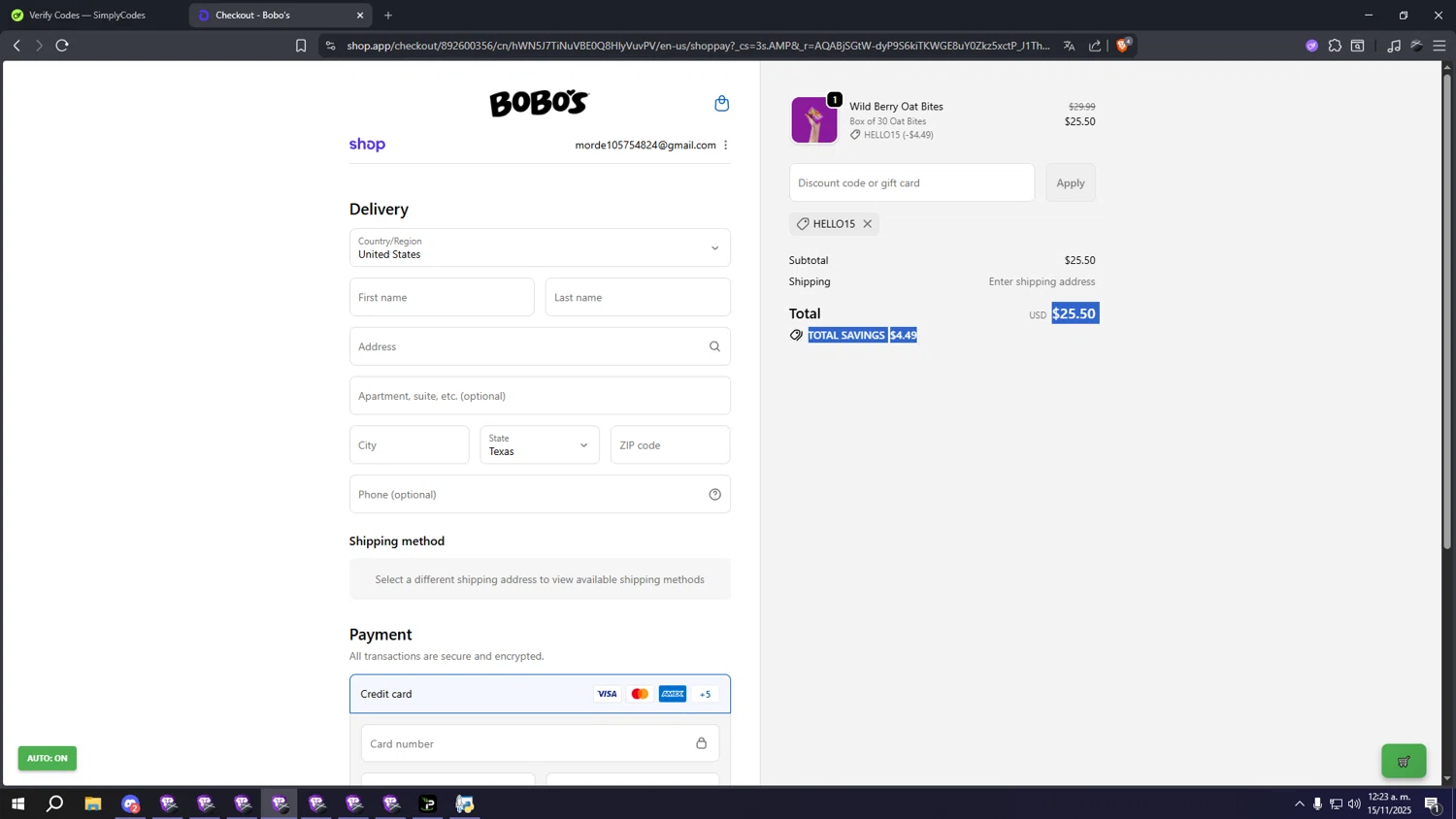Screen dimensions: 1456x819
Task: Click the browser address bar URL
Action: [x=698, y=46]
